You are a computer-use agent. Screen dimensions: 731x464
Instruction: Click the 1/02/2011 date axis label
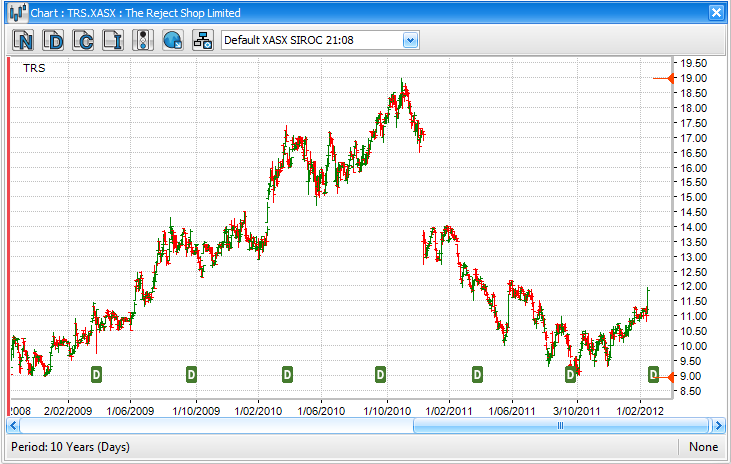coord(449,411)
